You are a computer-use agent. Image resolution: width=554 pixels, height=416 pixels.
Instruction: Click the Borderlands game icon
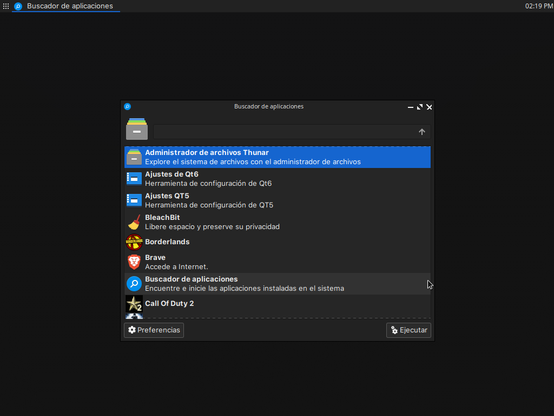pos(134,242)
